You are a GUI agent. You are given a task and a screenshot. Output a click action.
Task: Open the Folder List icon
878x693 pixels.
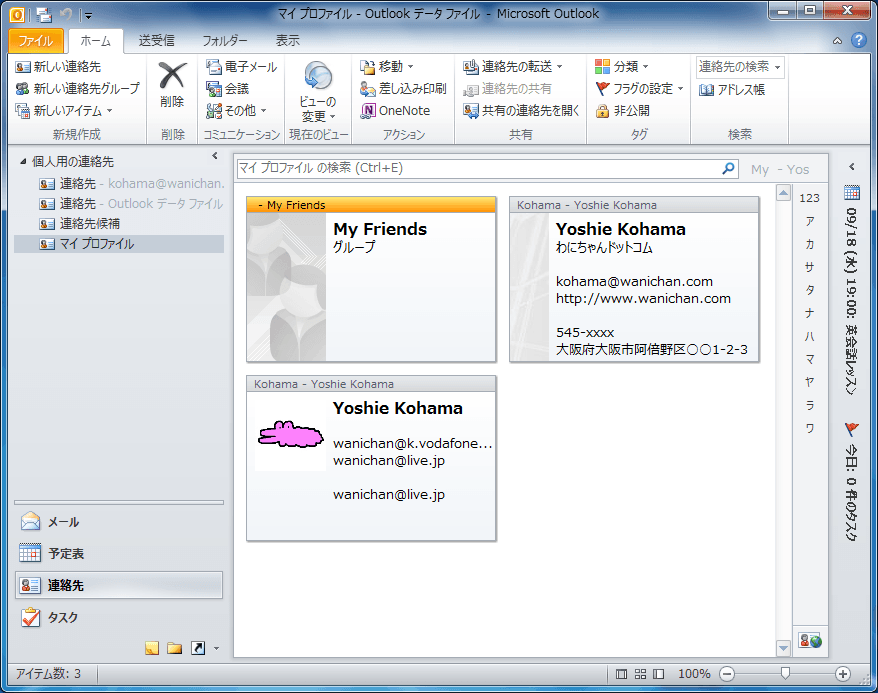[175, 648]
